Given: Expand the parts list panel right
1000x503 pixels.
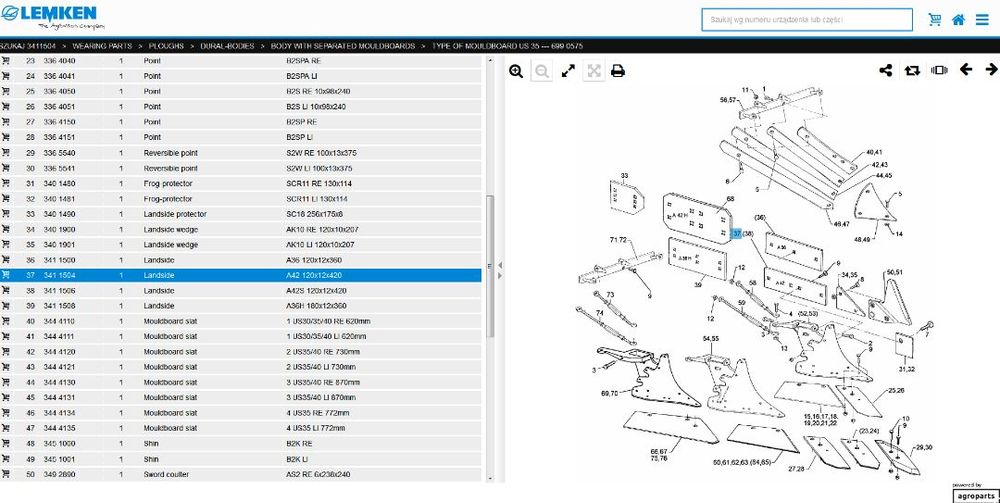Looking at the screenshot, I should [x=499, y=275].
